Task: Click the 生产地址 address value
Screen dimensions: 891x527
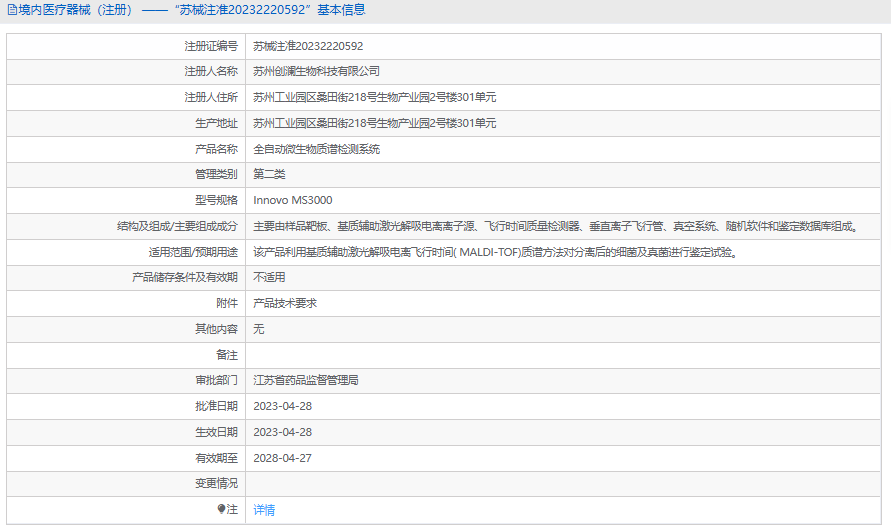Action: (374, 123)
